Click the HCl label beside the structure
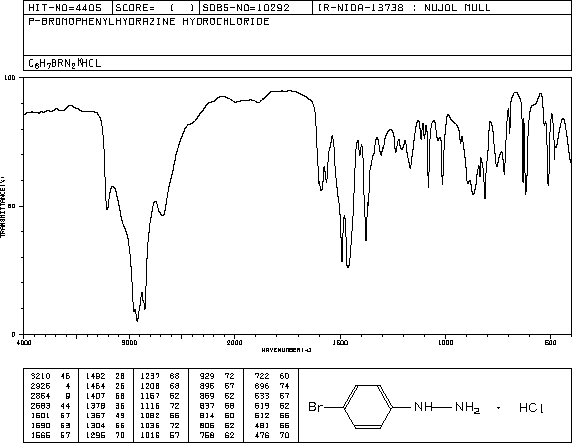The height and width of the screenshot is (443, 572). pos(531,407)
